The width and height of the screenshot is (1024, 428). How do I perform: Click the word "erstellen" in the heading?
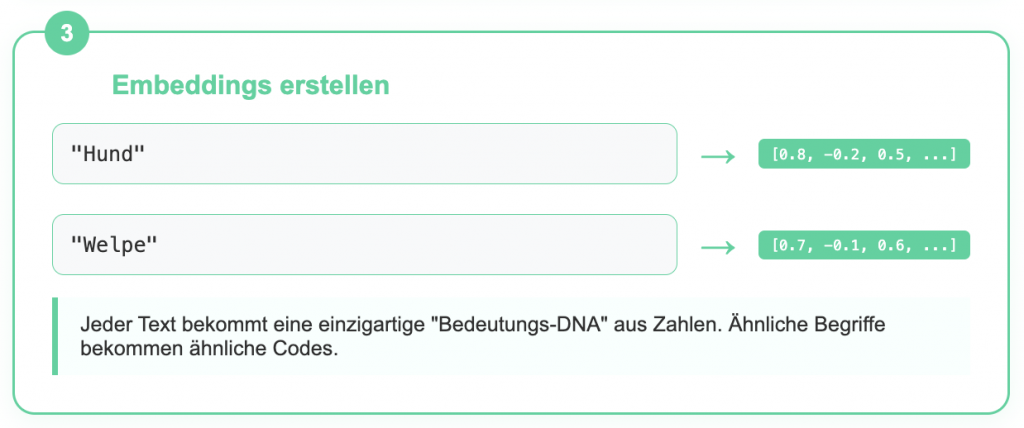point(333,86)
